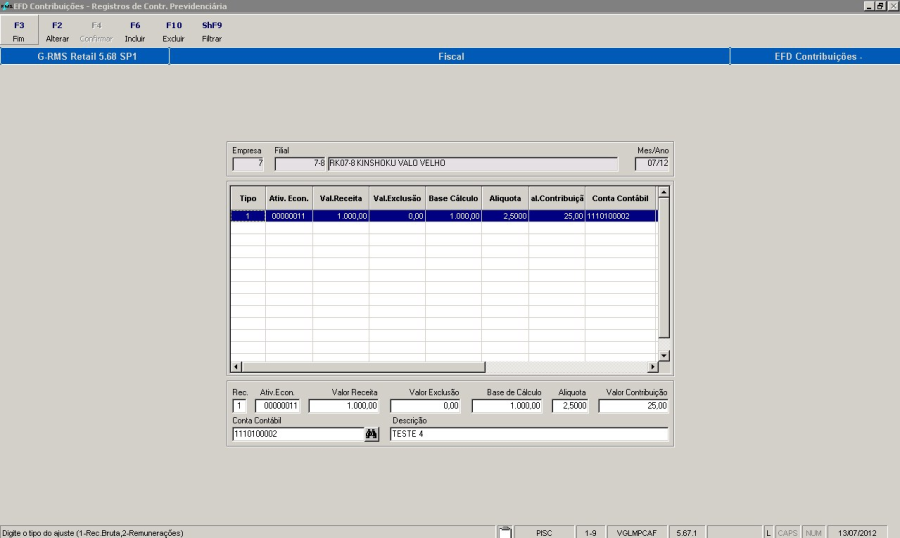
Task: Click the Empresa field
Action: pyautogui.click(x=248, y=164)
